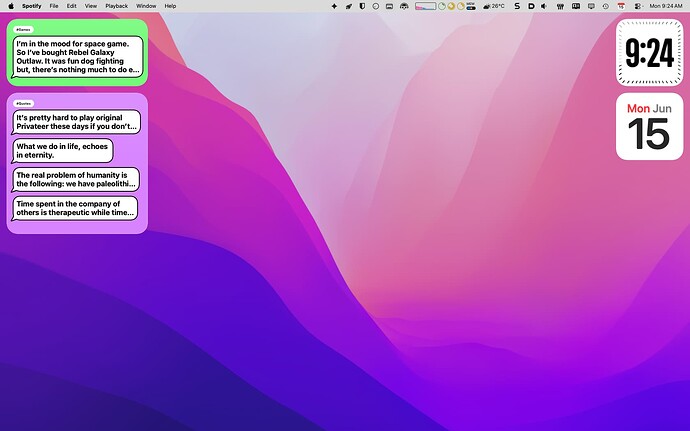Viewport: 690px width, 431px height.
Task: Click the green pie chart menu bar icon
Action: (441, 6)
